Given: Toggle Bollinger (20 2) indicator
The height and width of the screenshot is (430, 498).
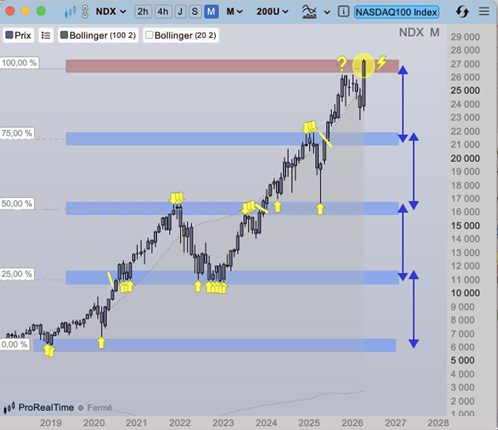Looking at the screenshot, I should [x=181, y=35].
